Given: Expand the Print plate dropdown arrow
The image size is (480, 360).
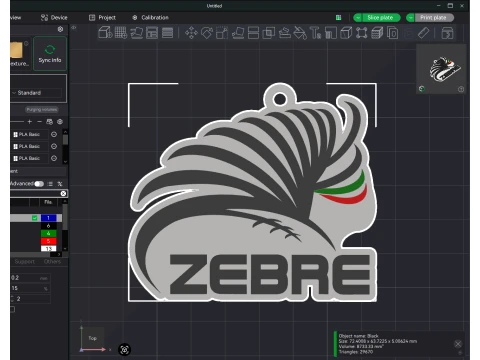Looking at the screenshot, I should click(411, 18).
